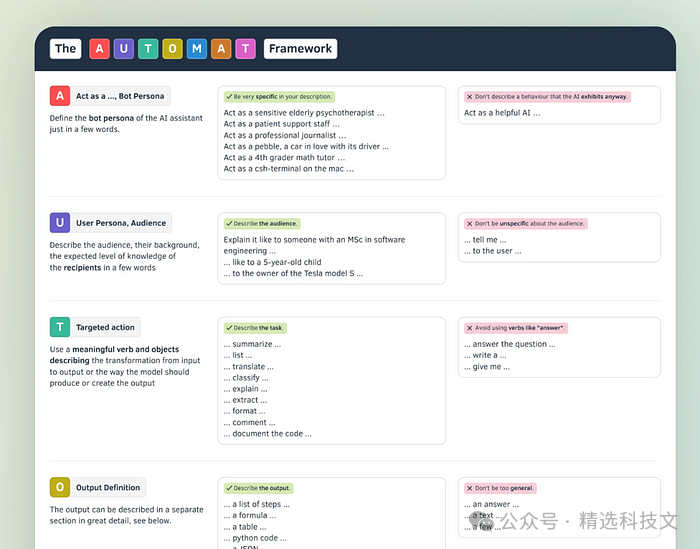This screenshot has height=549, width=700.
Task: Click 'Define the bot persona of the AI assistant' text
Action: [x=126, y=118]
